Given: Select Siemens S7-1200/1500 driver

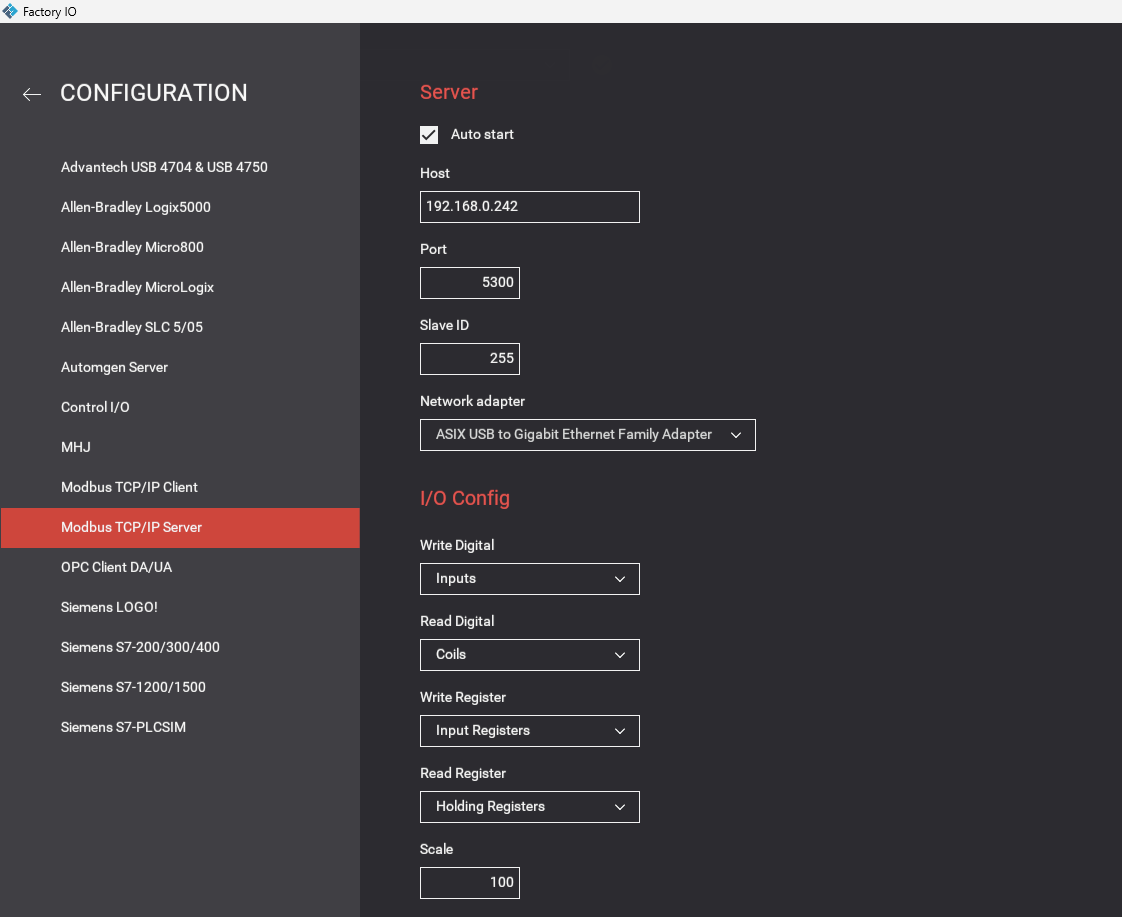Looking at the screenshot, I should tap(133, 687).
